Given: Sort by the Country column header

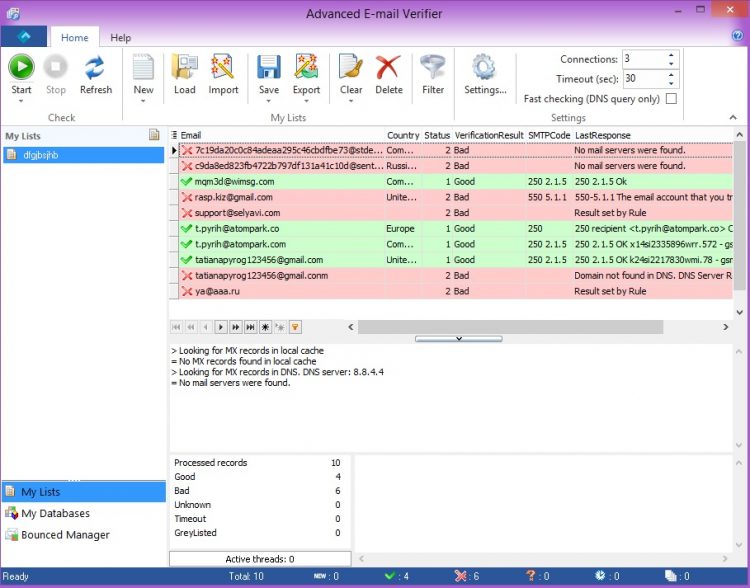Looking at the screenshot, I should point(403,135).
